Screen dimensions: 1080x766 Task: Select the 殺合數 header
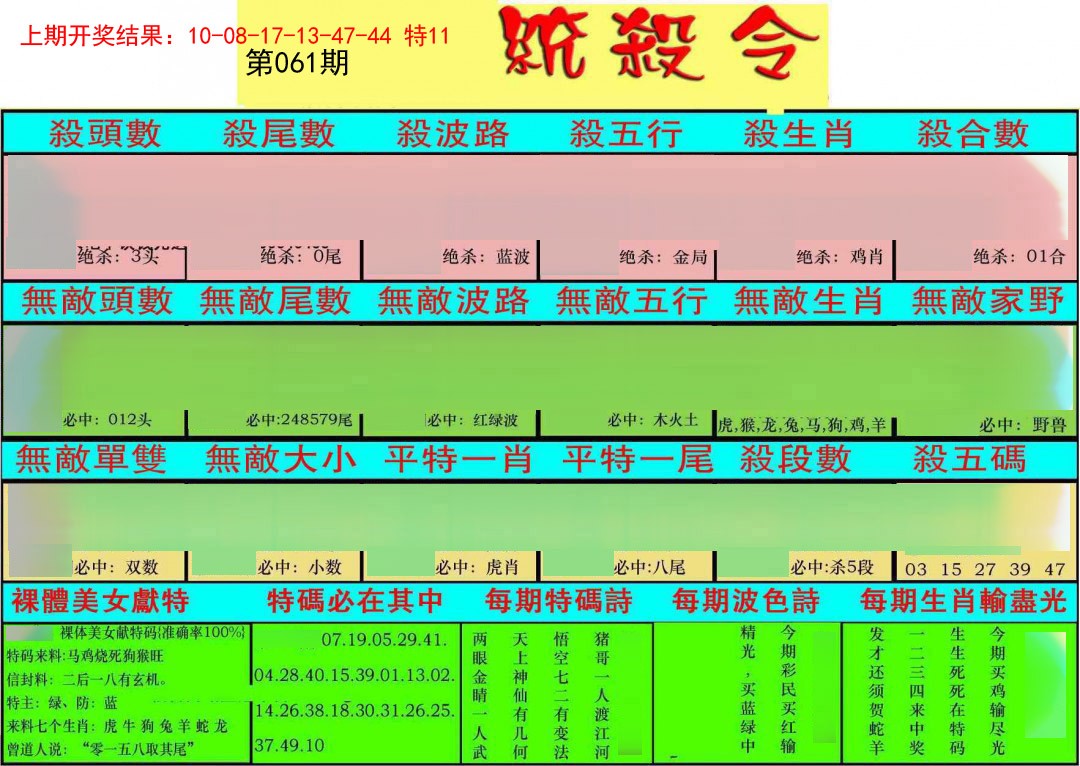coord(972,134)
